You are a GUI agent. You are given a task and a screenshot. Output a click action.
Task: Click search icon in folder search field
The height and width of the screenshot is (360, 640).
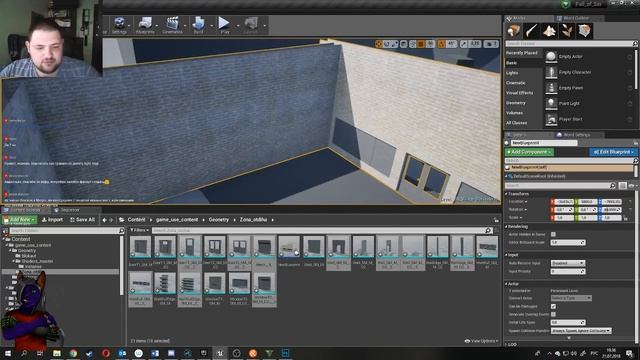point(121,231)
